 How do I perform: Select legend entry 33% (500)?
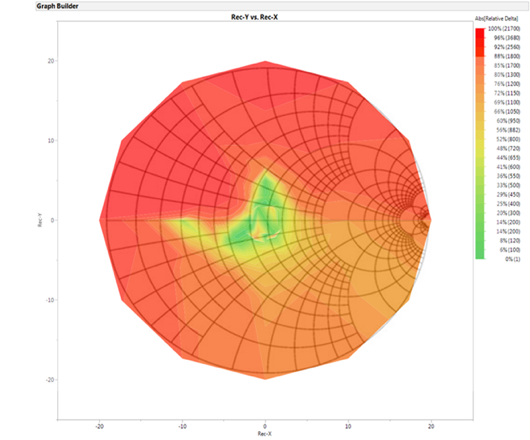point(508,186)
